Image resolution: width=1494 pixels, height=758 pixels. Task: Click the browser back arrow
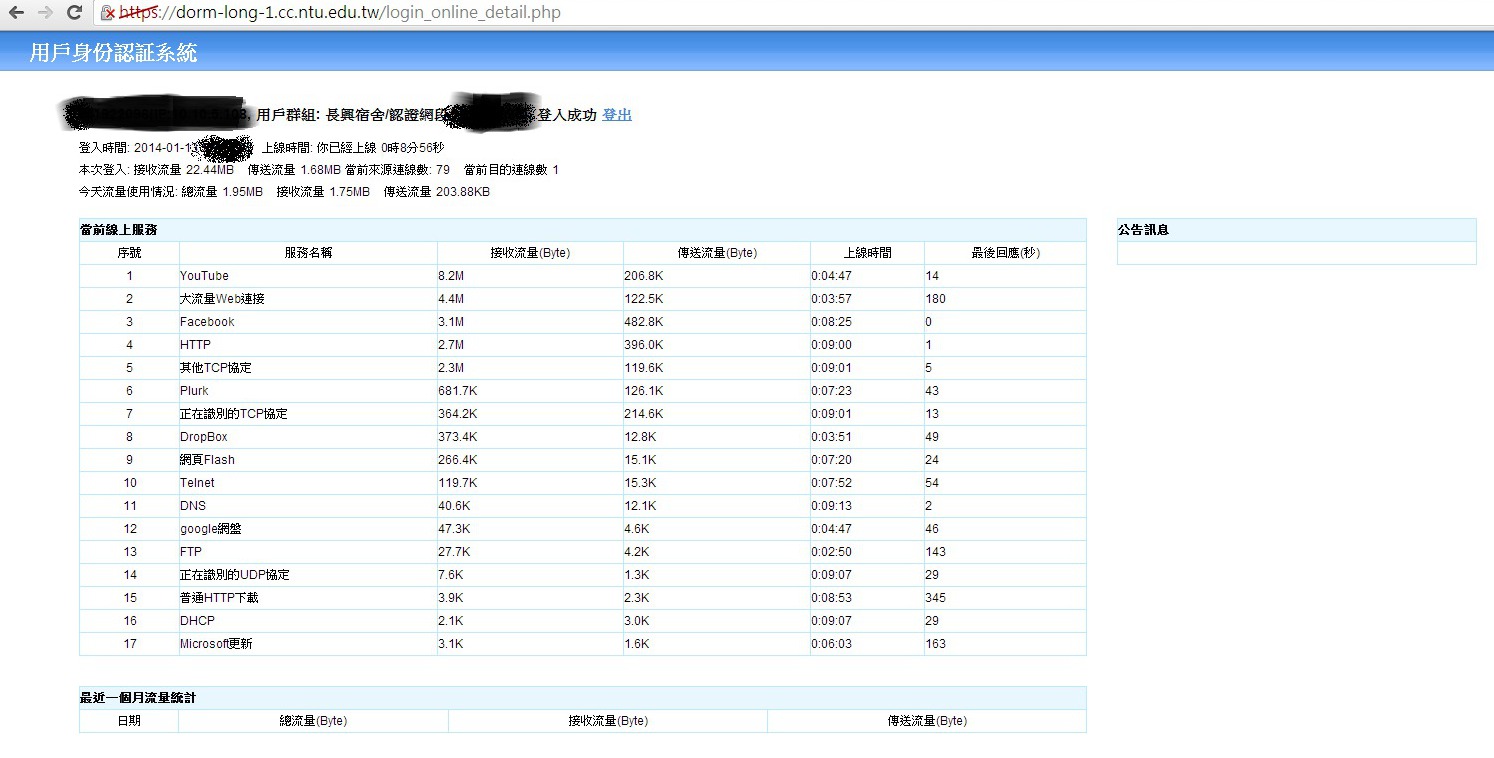[x=17, y=13]
